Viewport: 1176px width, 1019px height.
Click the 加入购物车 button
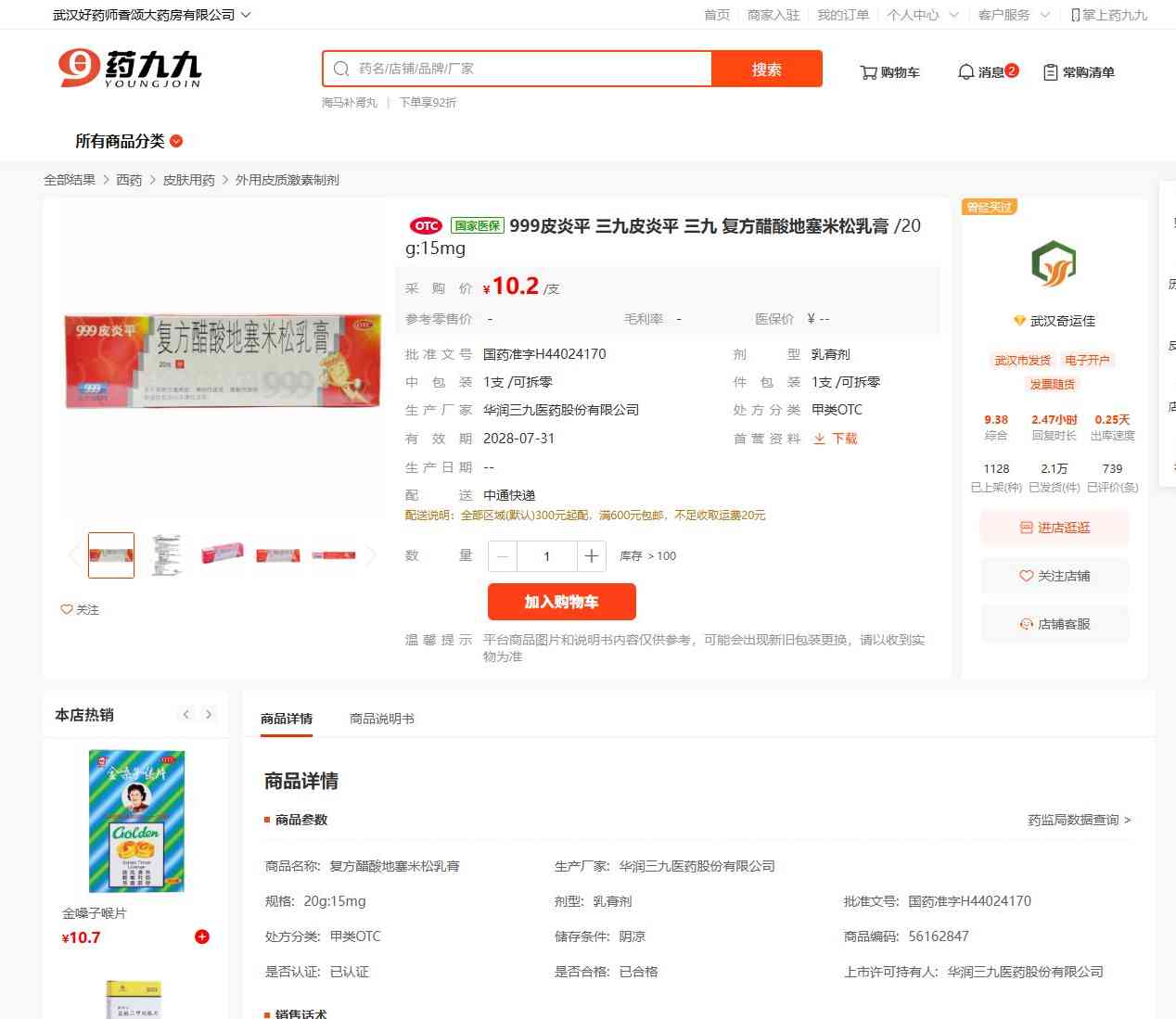(562, 602)
